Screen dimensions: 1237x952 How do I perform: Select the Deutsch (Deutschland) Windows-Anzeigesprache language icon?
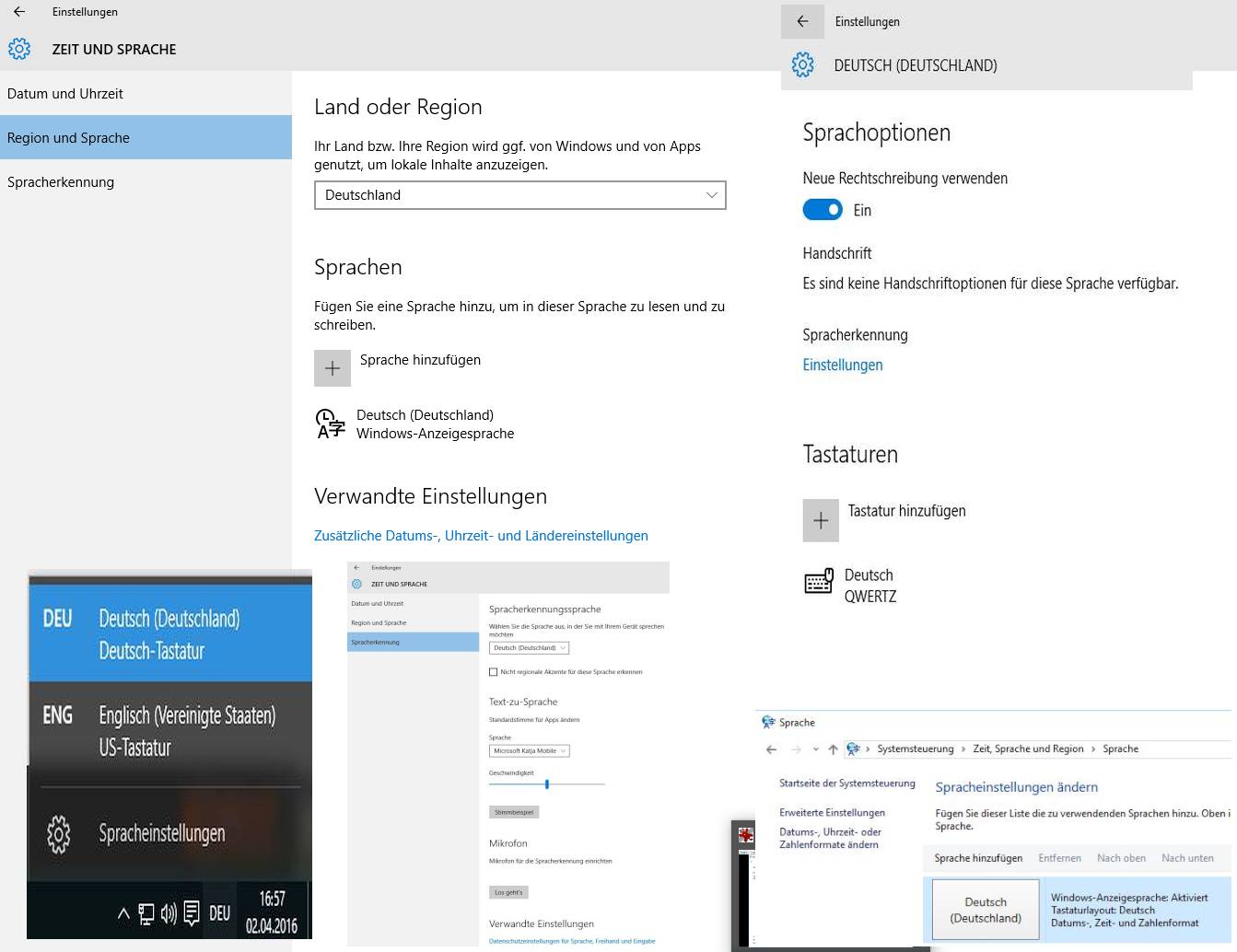coord(330,424)
